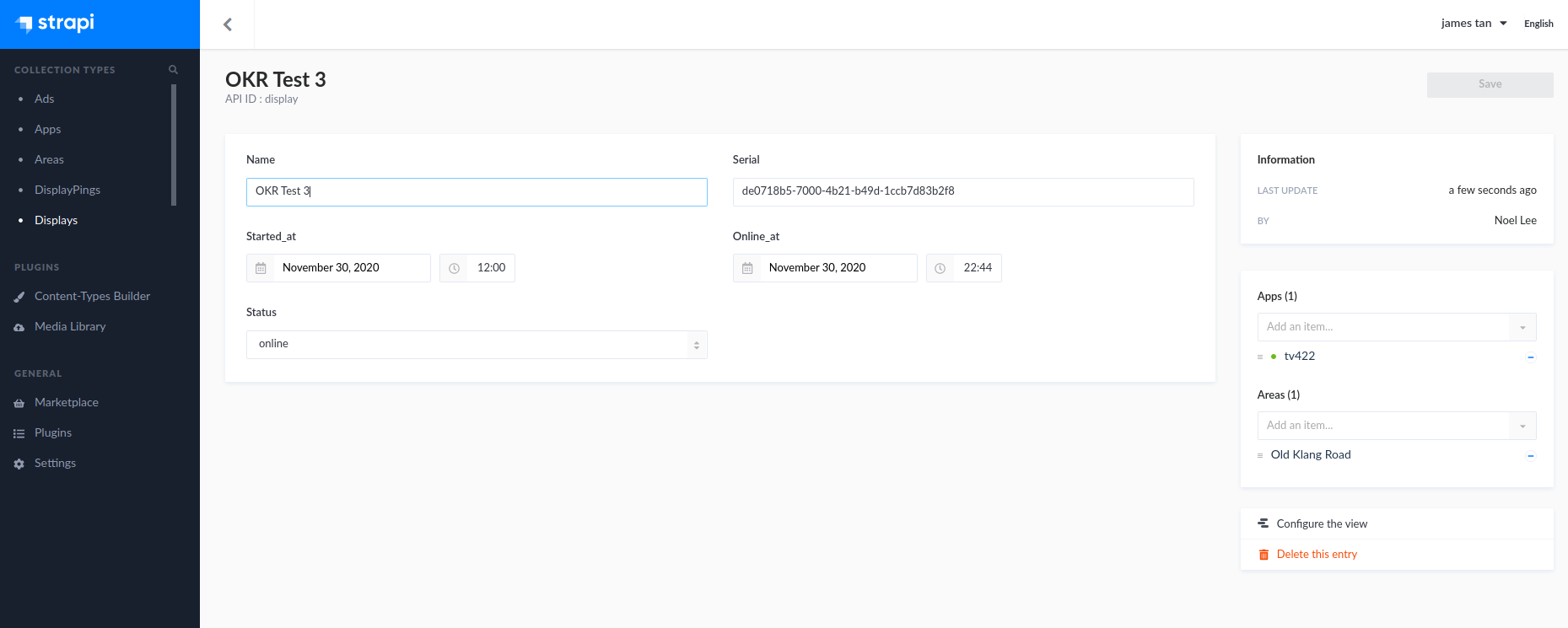This screenshot has height=628, width=1568.
Task: Select DisplayPings collection type
Action: point(67,191)
